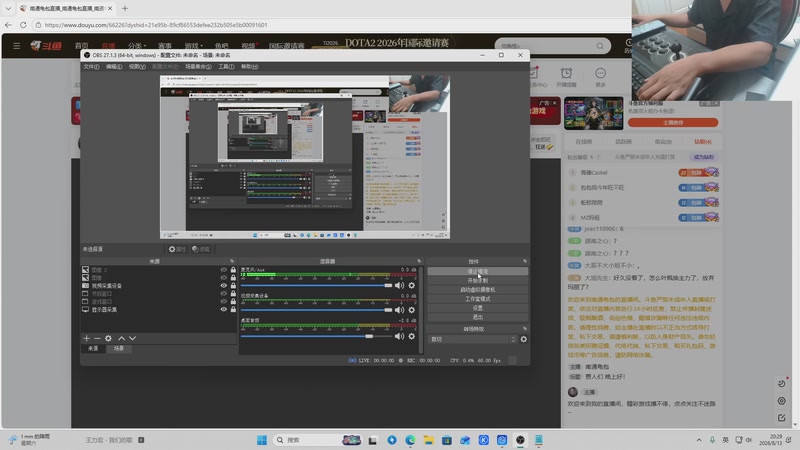Move source down with the down arrow
Screen dimensions: 800x450
click(x=133, y=338)
